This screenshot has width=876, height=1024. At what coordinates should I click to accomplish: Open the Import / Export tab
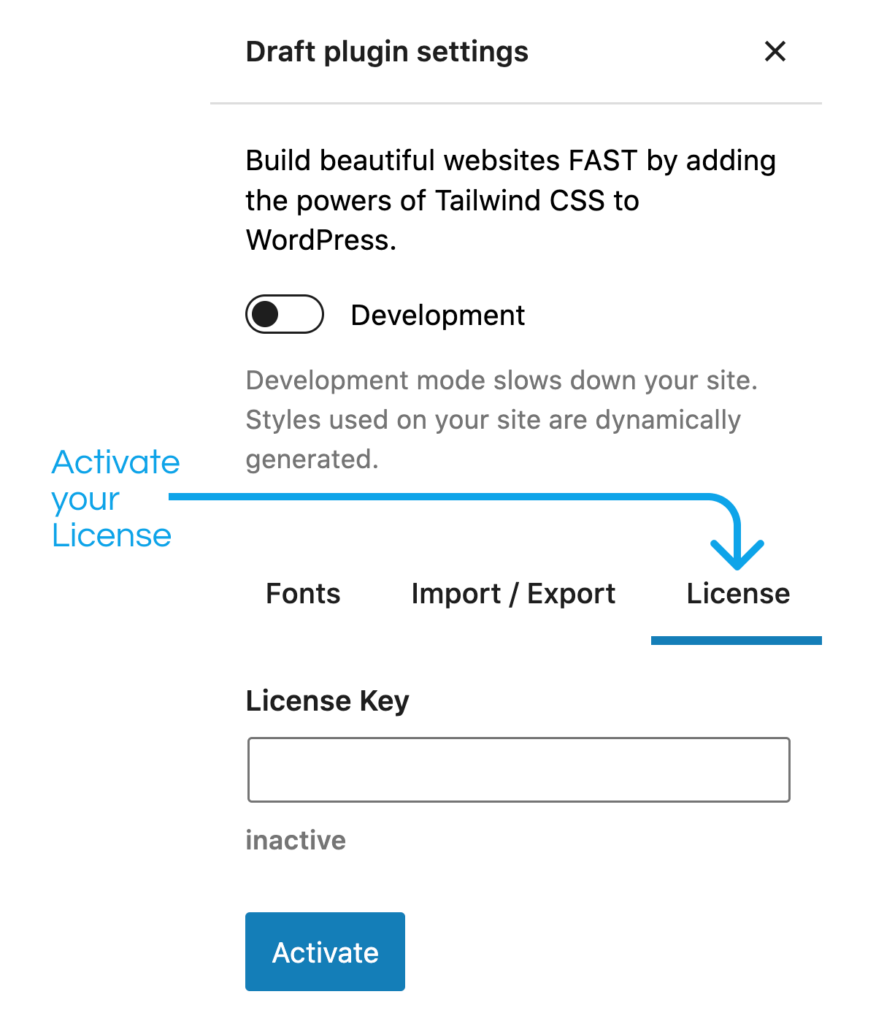(513, 593)
